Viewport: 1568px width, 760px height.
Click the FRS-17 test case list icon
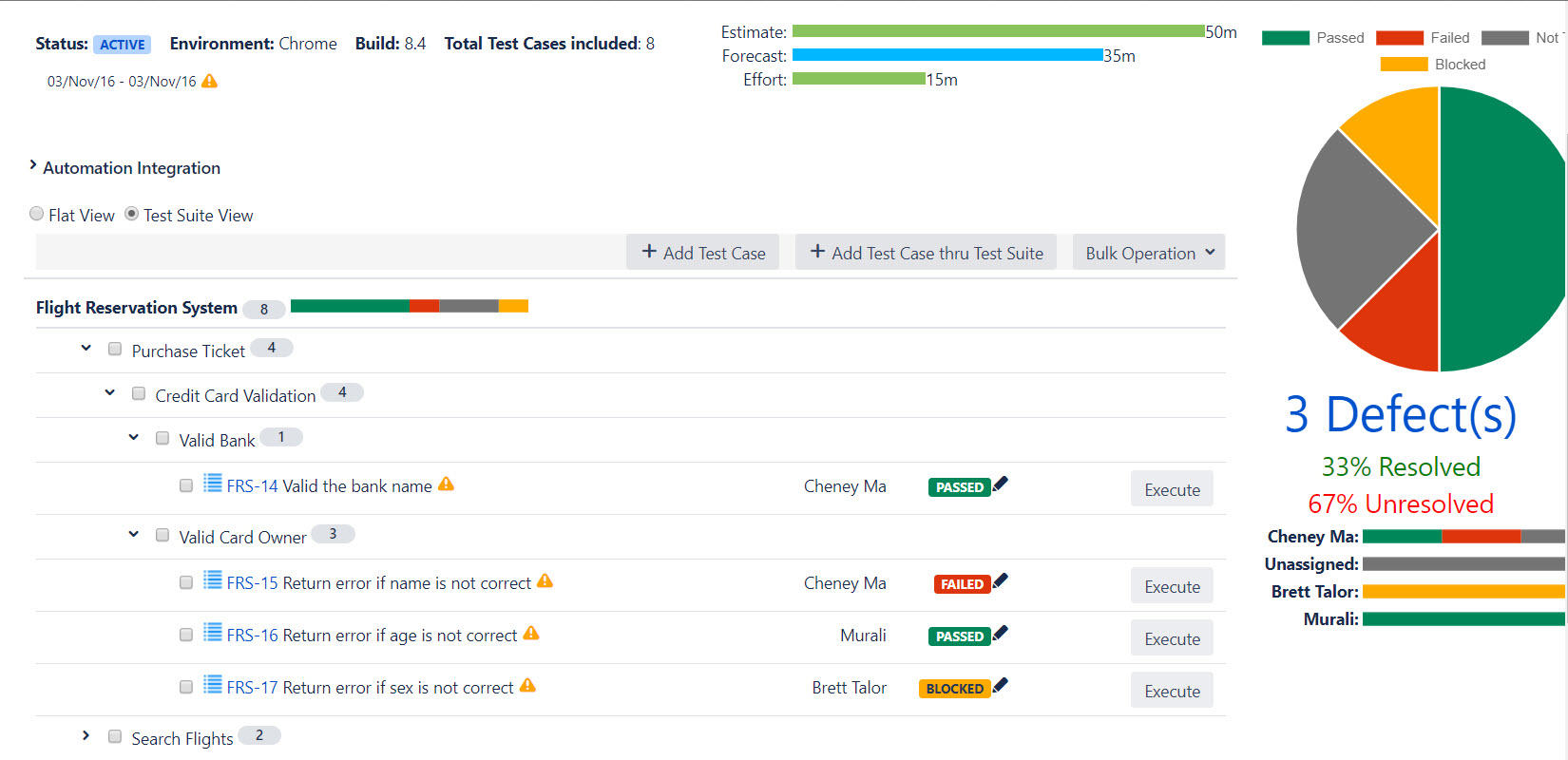coord(213,684)
